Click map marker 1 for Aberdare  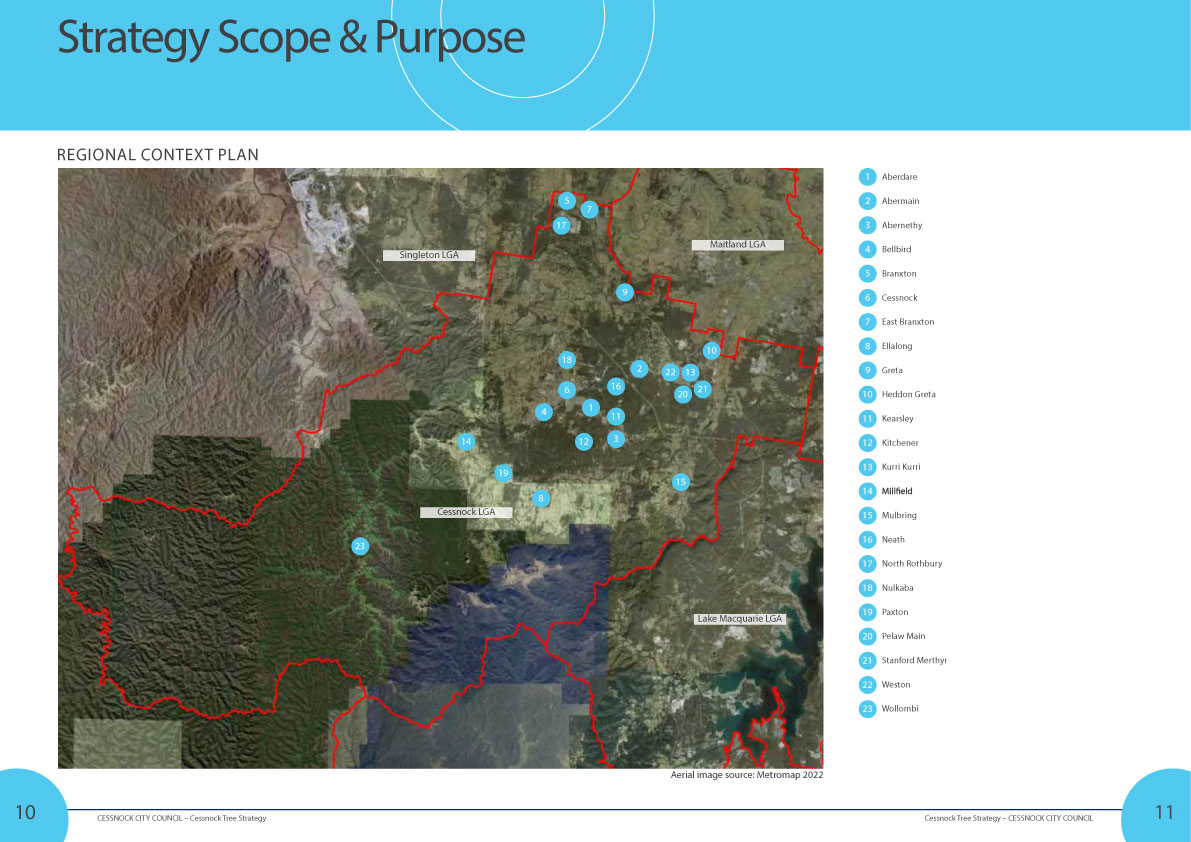591,408
